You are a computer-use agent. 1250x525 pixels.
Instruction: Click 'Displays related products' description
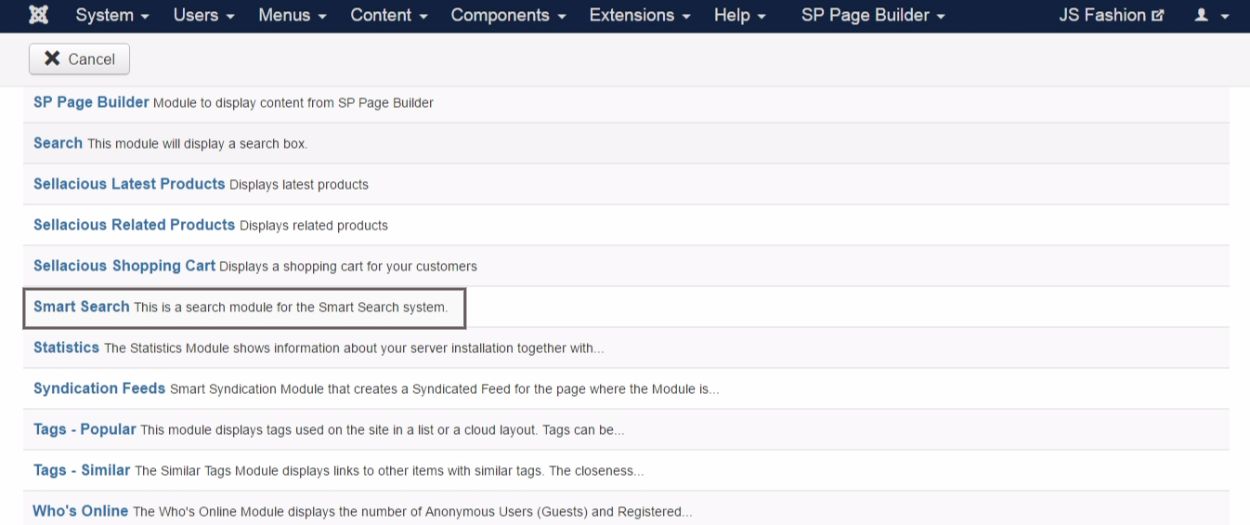(314, 226)
